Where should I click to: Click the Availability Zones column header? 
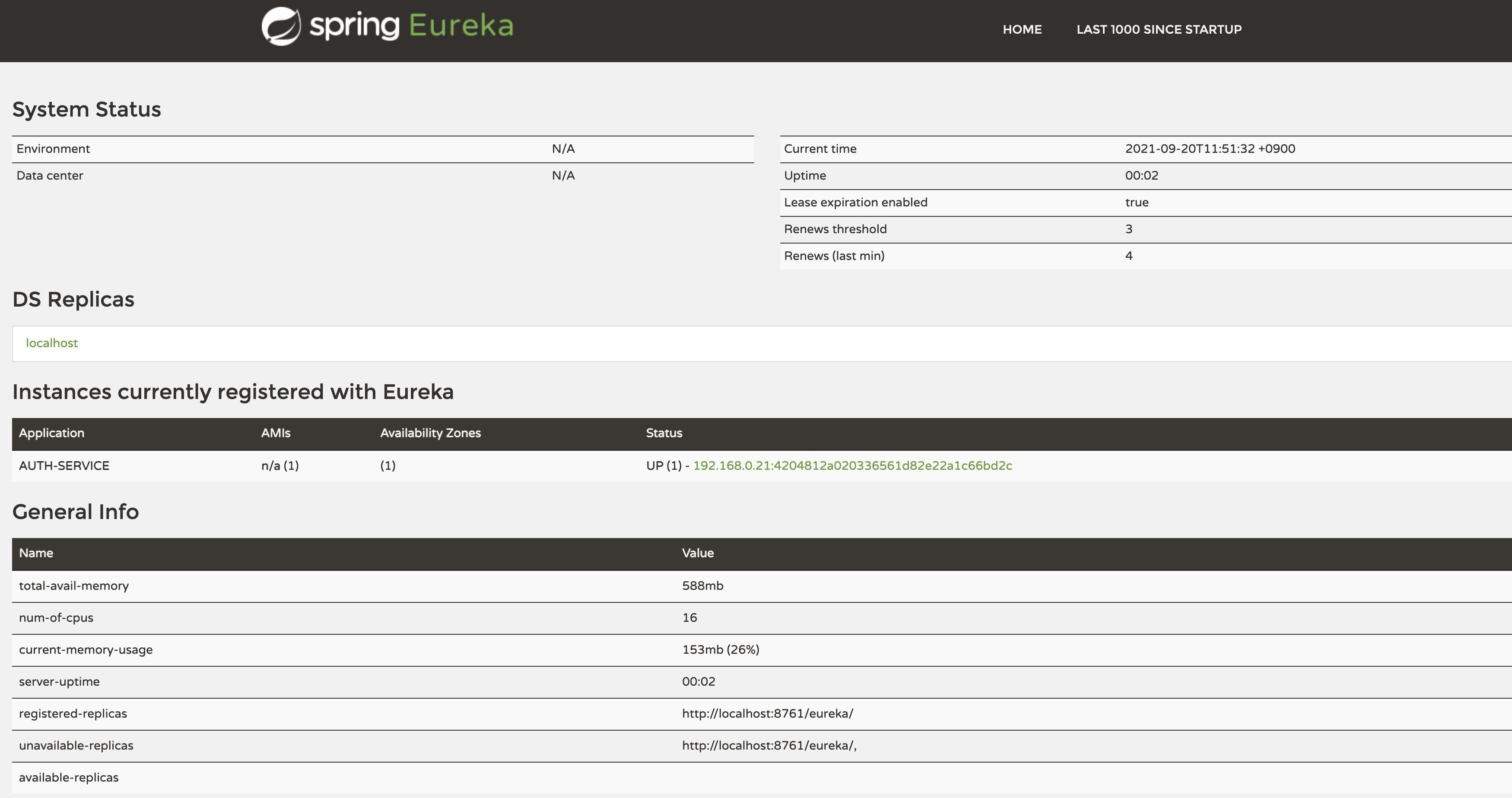point(430,433)
